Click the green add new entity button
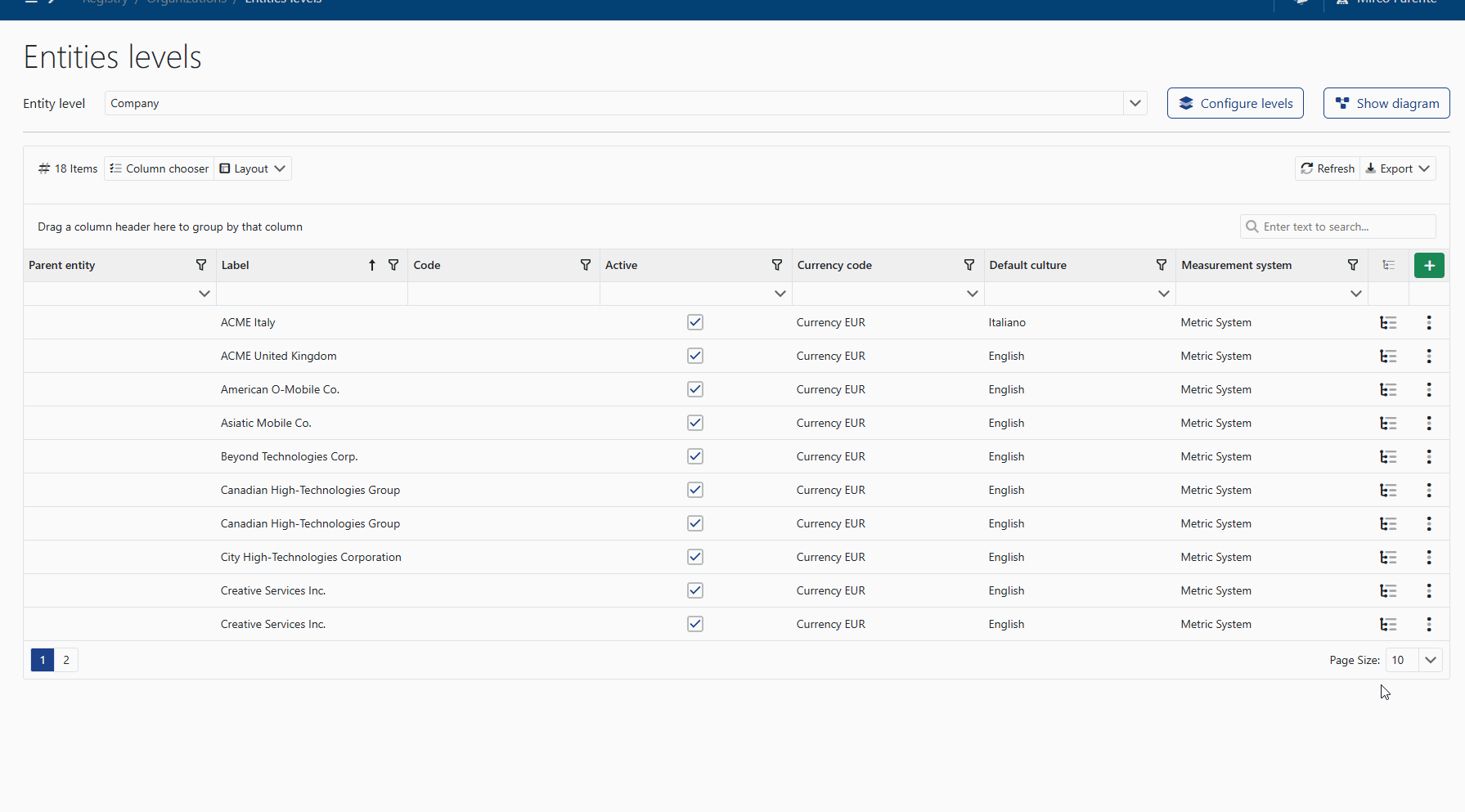Image resolution: width=1465 pixels, height=812 pixels. (x=1428, y=266)
